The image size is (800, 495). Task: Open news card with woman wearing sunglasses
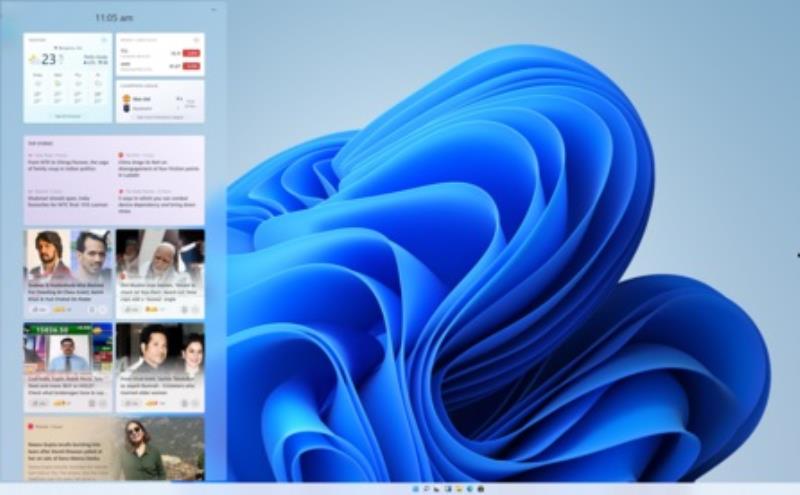[x=114, y=448]
